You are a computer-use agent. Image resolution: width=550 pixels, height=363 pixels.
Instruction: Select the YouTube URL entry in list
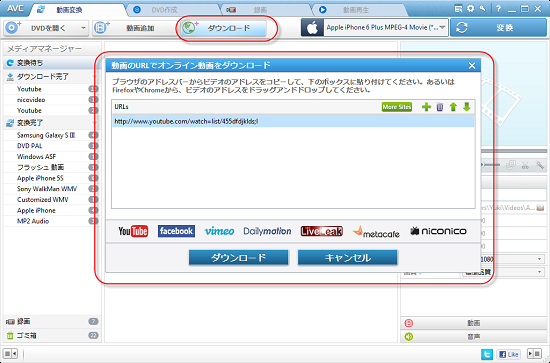(x=293, y=121)
